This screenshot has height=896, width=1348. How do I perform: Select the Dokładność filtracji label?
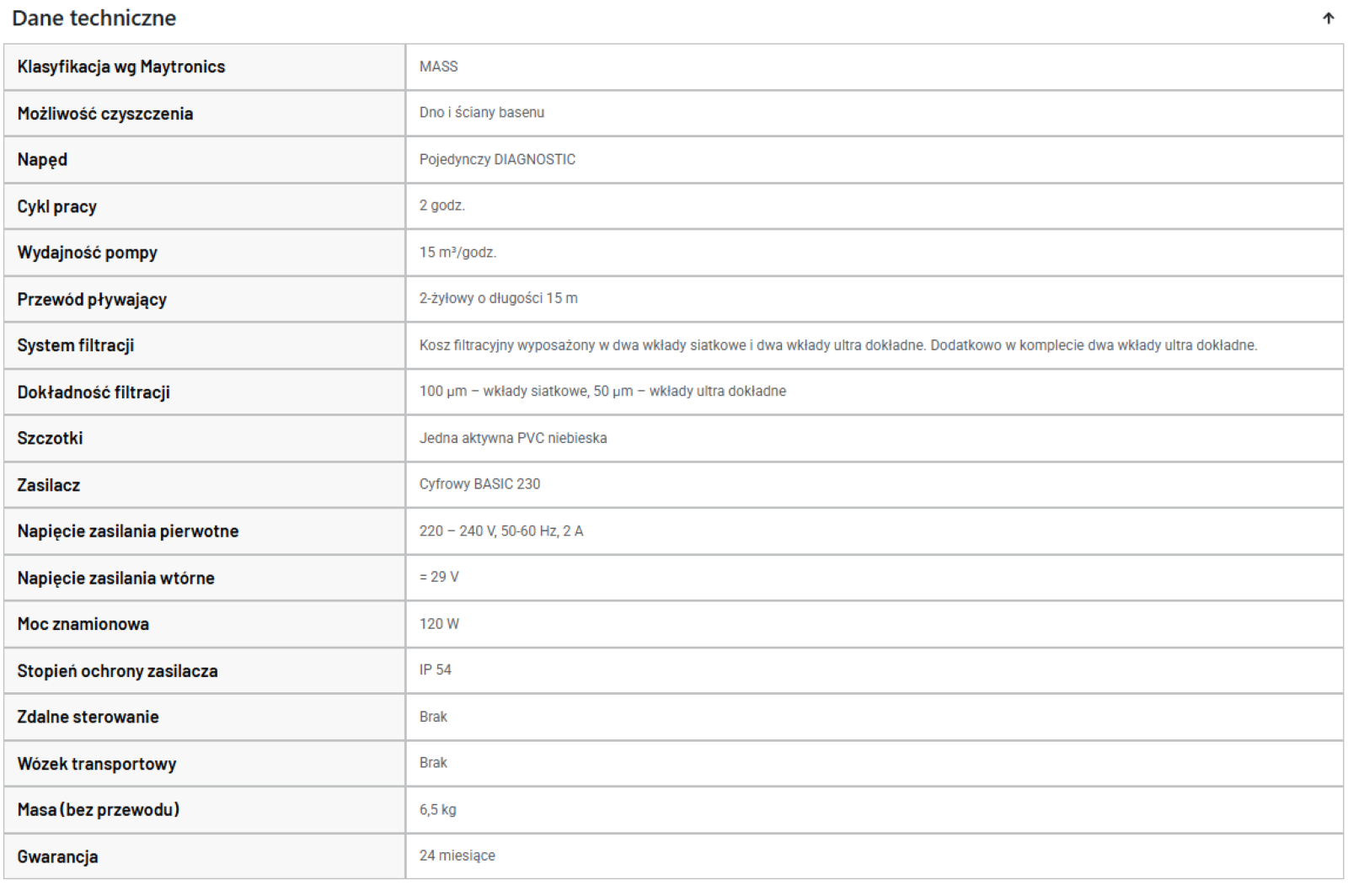coord(94,392)
